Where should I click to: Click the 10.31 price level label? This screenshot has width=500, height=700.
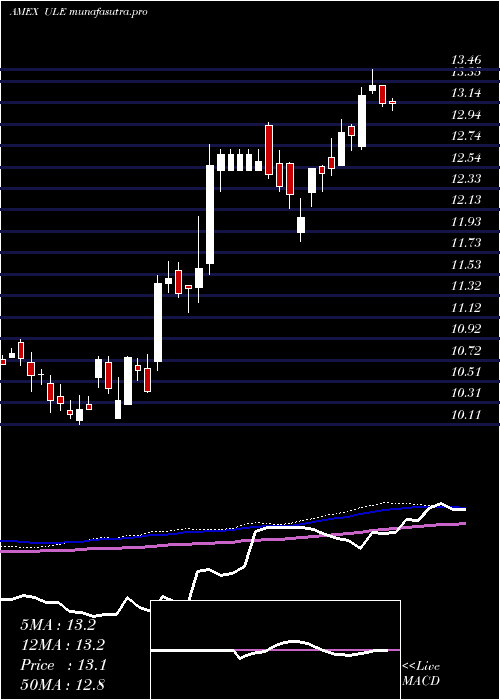point(466,393)
